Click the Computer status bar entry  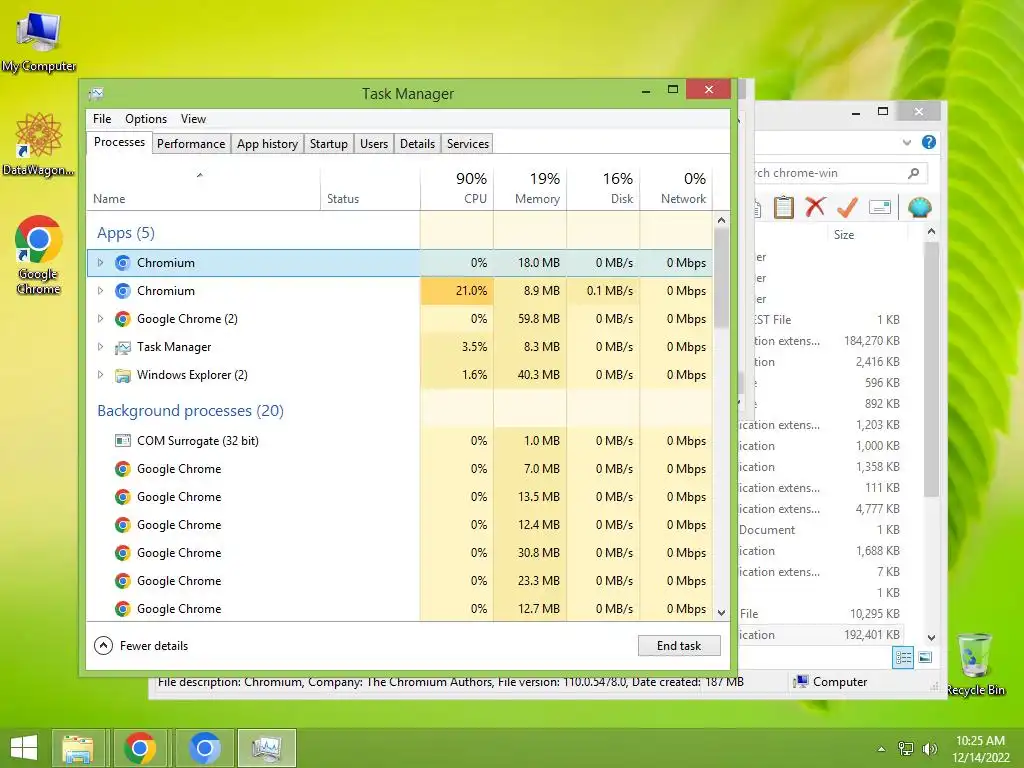[830, 682]
